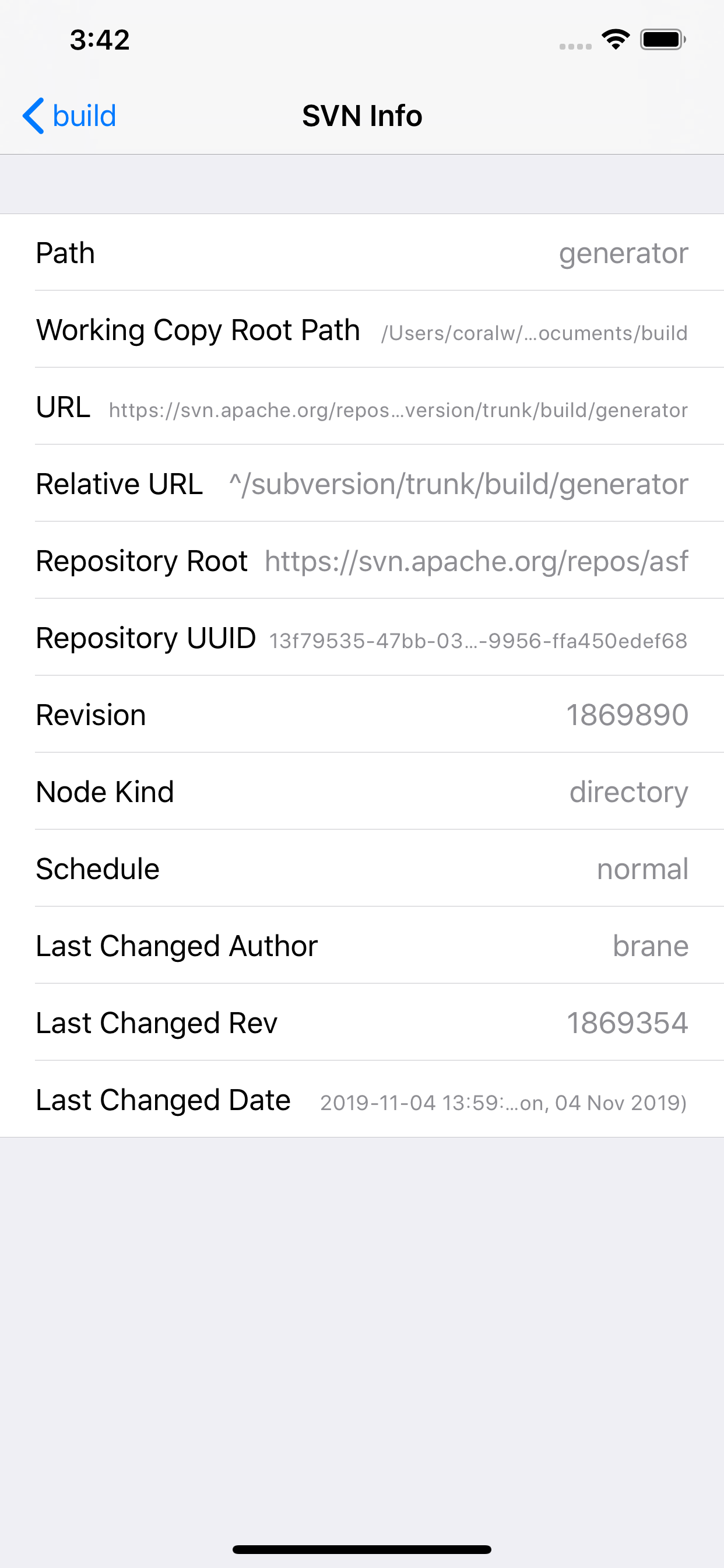
Task: Tap the Repository Root URL value
Action: [476, 561]
